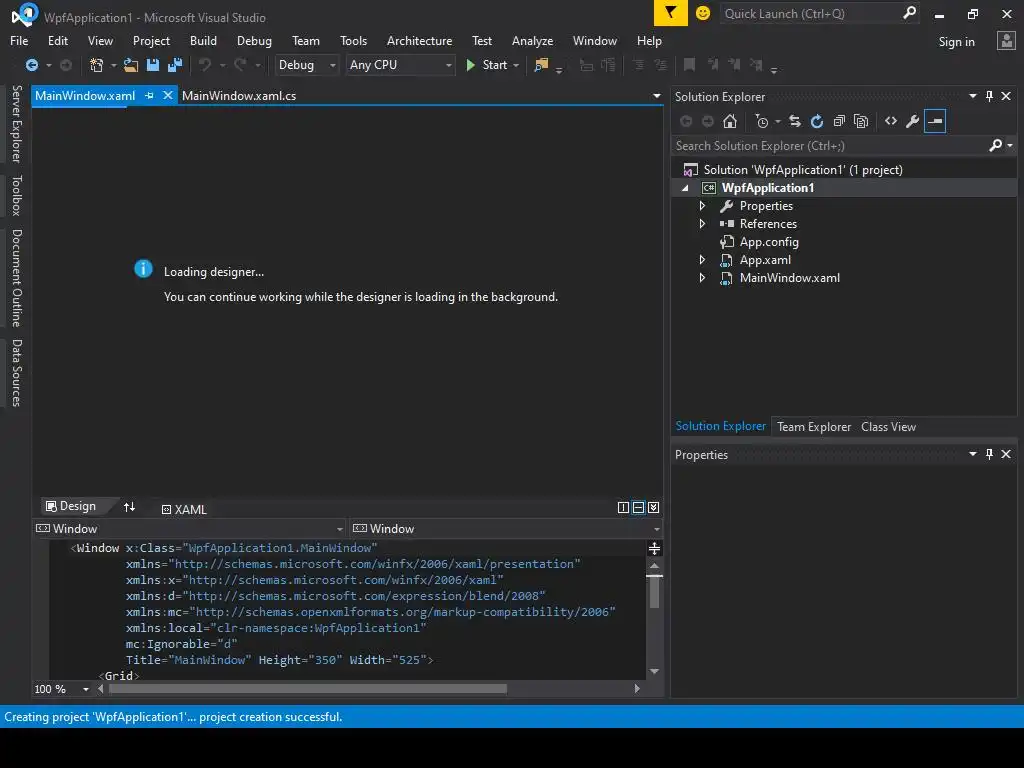Click the Search Solution Explorer input field
Image resolution: width=1024 pixels, height=768 pixels.
[x=829, y=146]
